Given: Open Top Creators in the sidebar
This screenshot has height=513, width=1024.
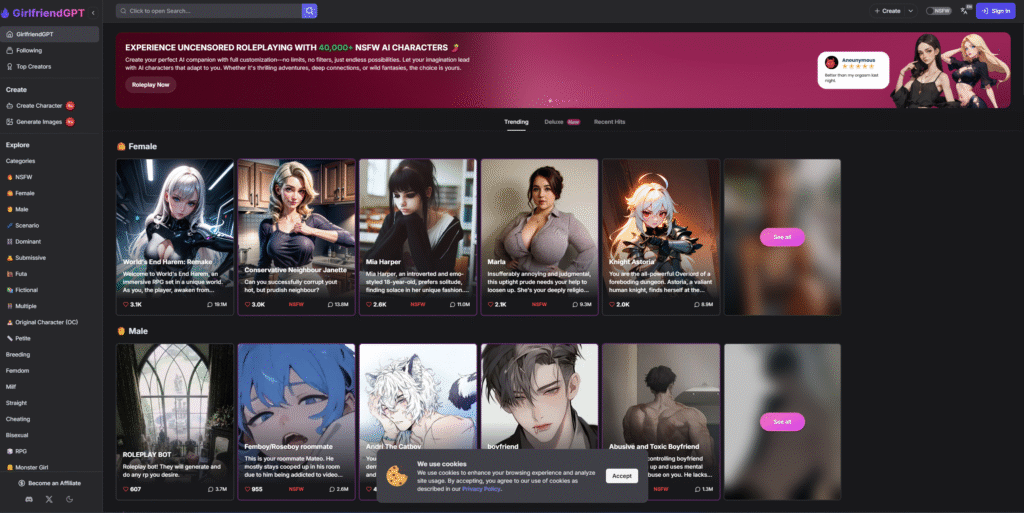Looking at the screenshot, I should [x=50, y=67].
